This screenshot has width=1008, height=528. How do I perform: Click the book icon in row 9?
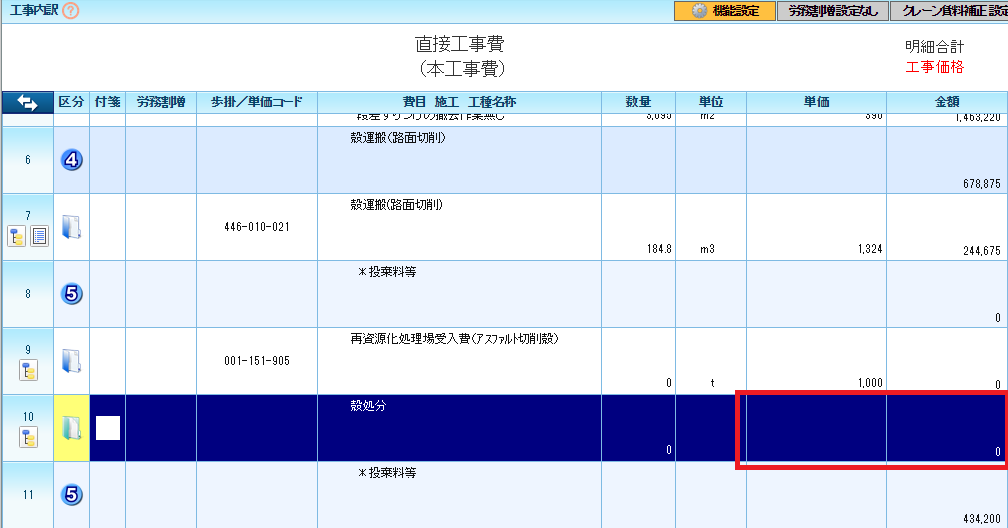pyautogui.click(x=71, y=361)
